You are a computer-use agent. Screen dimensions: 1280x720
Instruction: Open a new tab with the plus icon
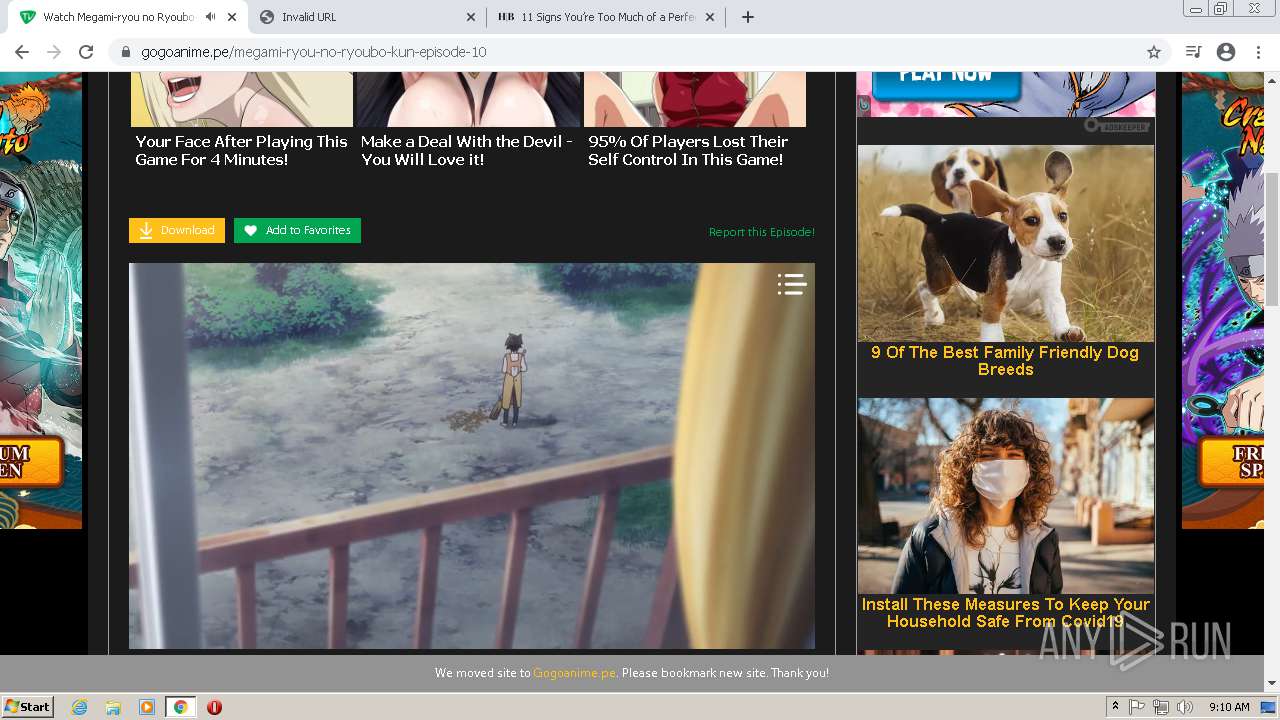[x=747, y=17]
